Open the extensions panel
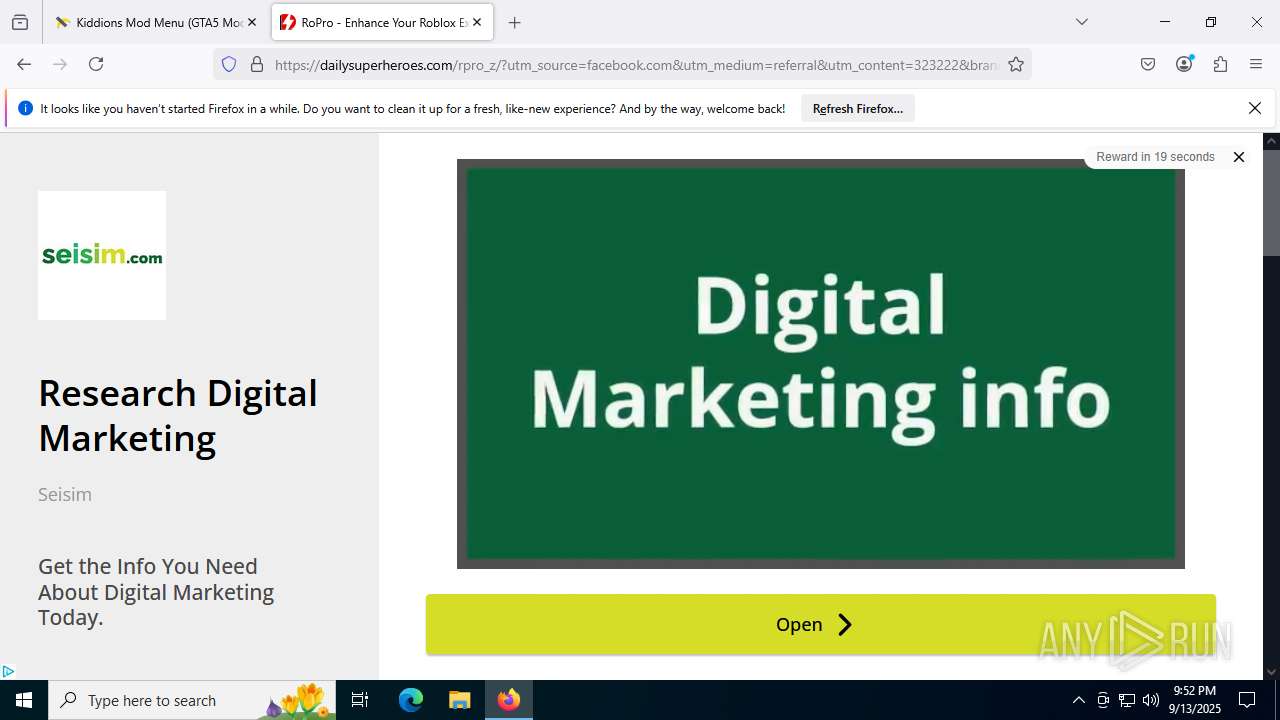 coord(1220,64)
